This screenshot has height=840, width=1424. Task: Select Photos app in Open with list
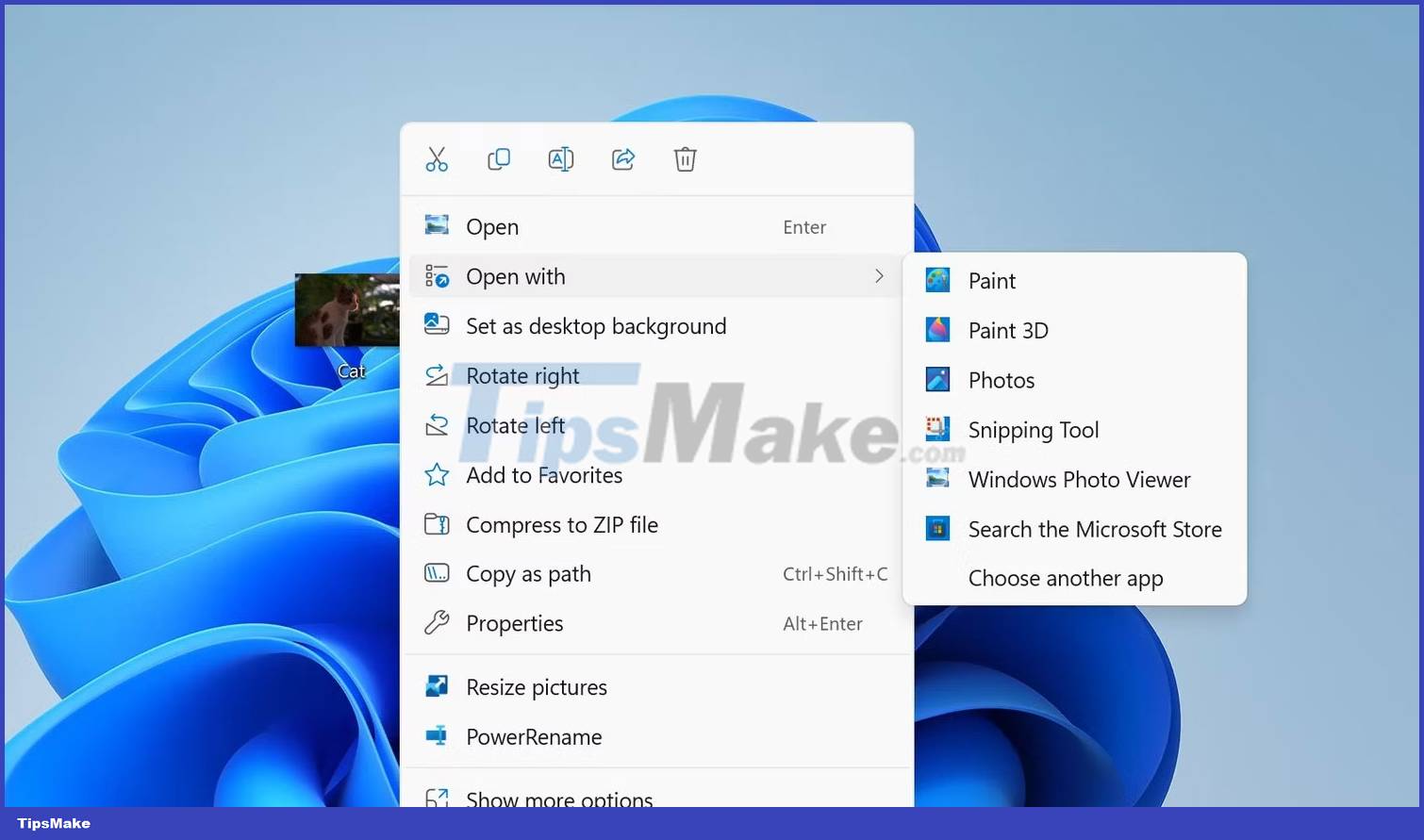pos(1002,381)
